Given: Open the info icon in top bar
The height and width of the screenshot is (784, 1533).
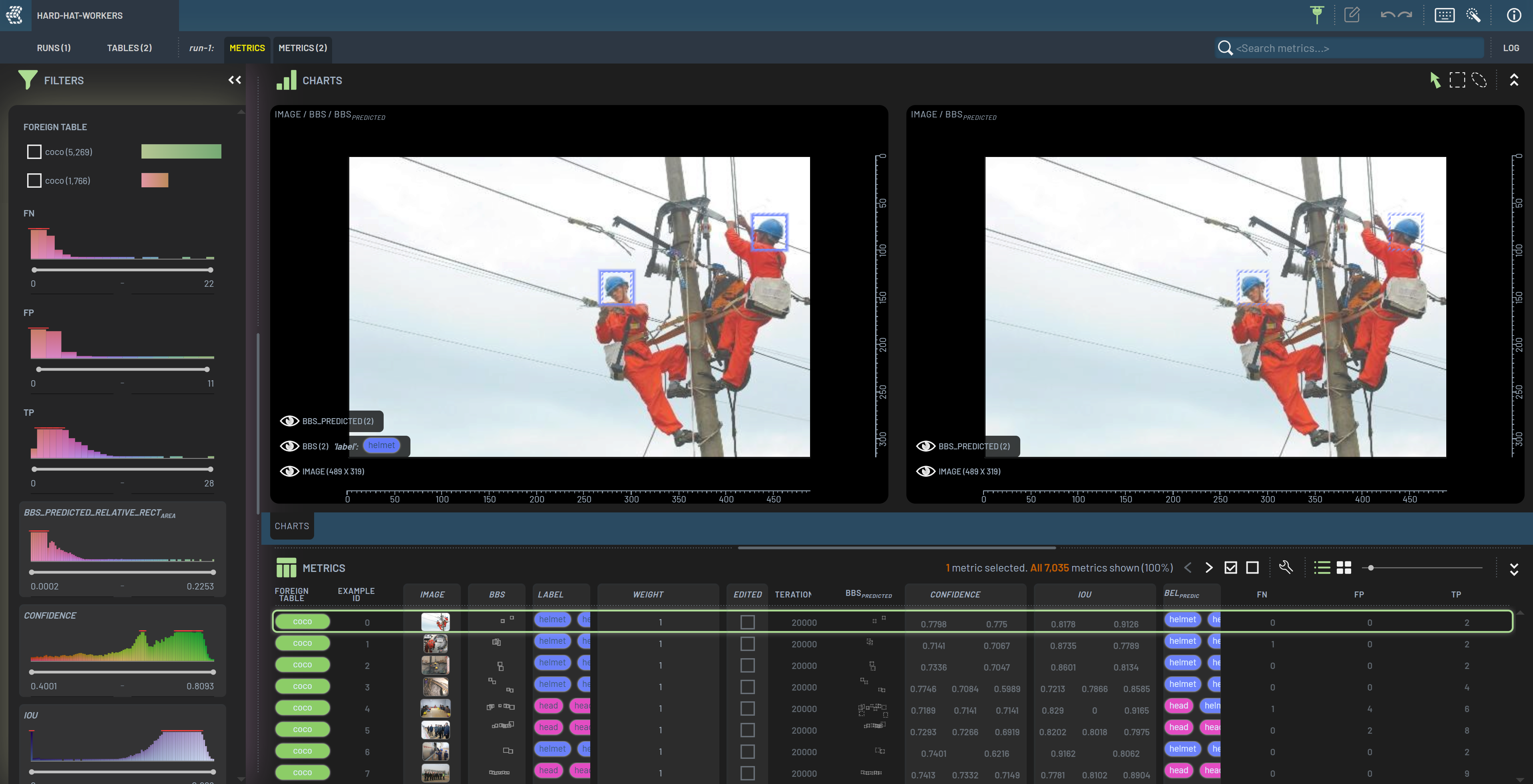Looking at the screenshot, I should 1513,16.
